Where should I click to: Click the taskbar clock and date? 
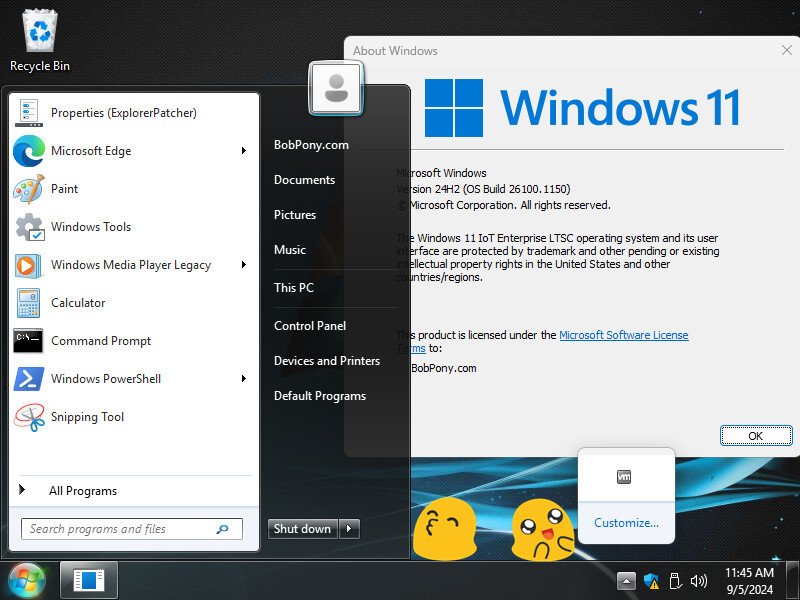(x=749, y=581)
